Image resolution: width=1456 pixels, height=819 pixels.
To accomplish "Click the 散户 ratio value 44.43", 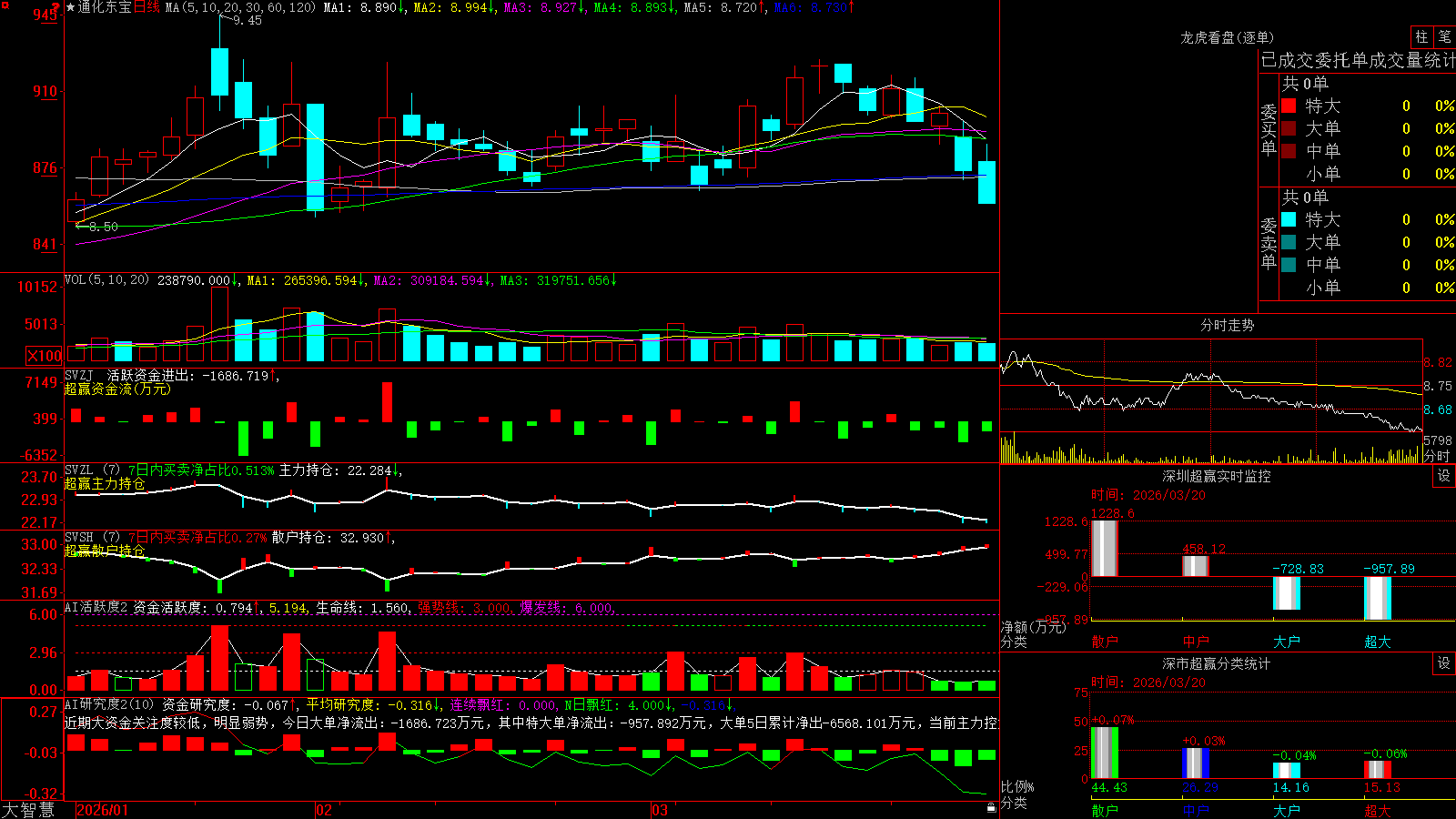I will tap(1109, 787).
